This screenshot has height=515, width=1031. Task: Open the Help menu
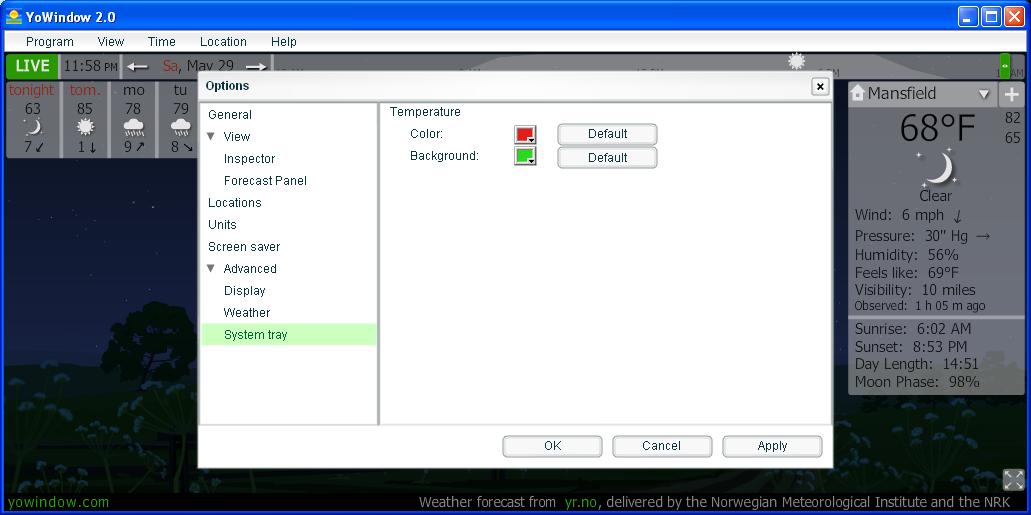click(283, 41)
